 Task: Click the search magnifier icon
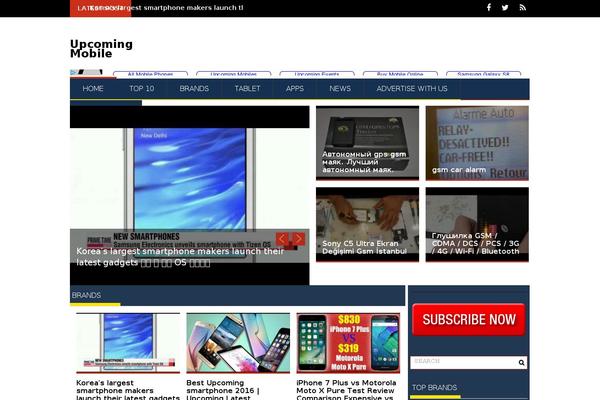point(521,362)
